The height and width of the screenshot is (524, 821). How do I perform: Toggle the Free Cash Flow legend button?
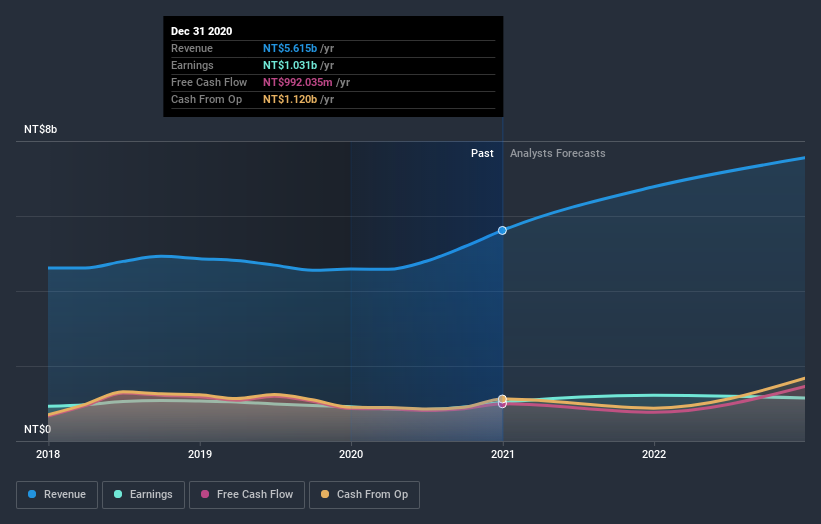247,495
